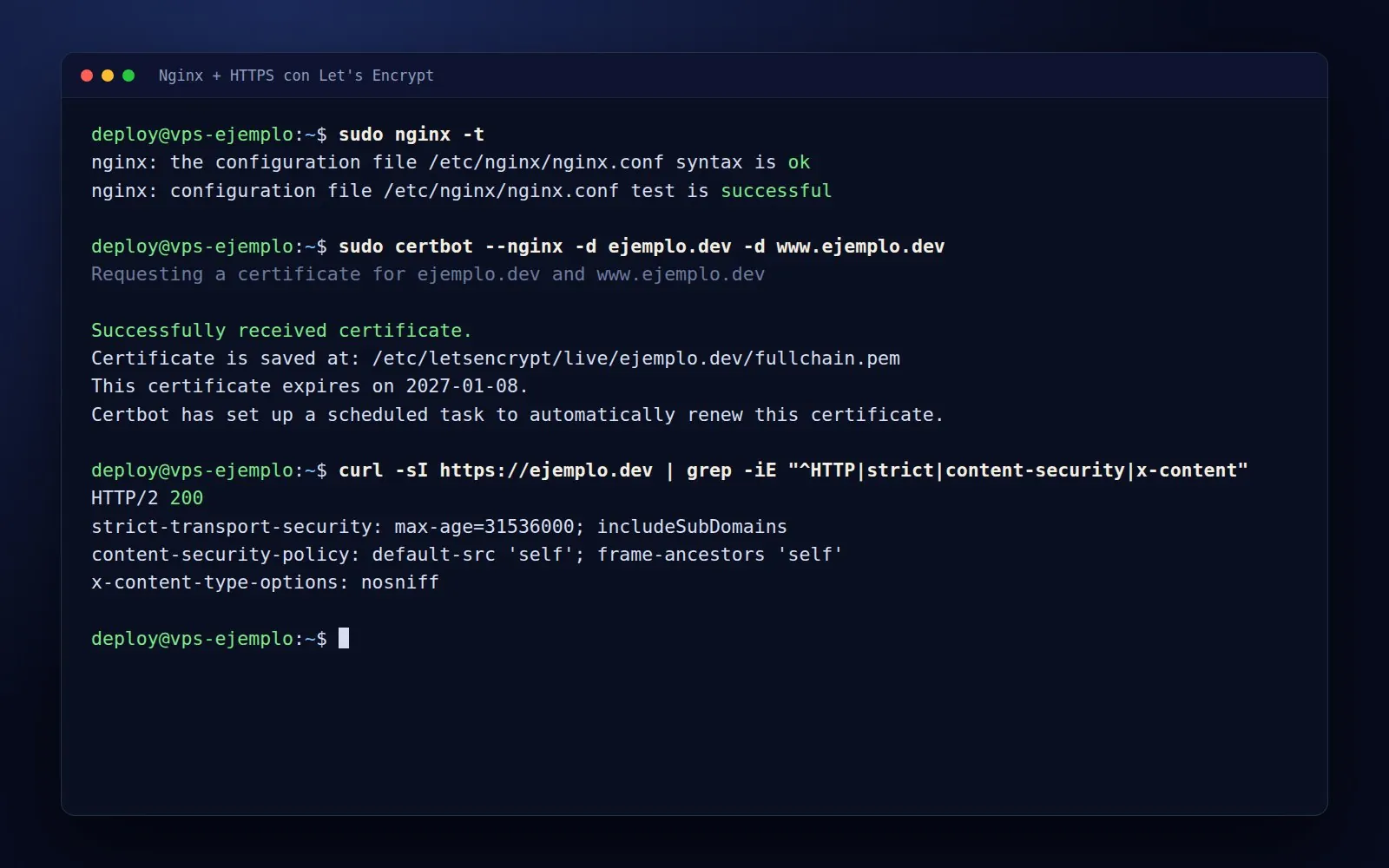
Task: Click the 'Certbot has set up a scheduled task' line
Action: pyautogui.click(x=517, y=415)
